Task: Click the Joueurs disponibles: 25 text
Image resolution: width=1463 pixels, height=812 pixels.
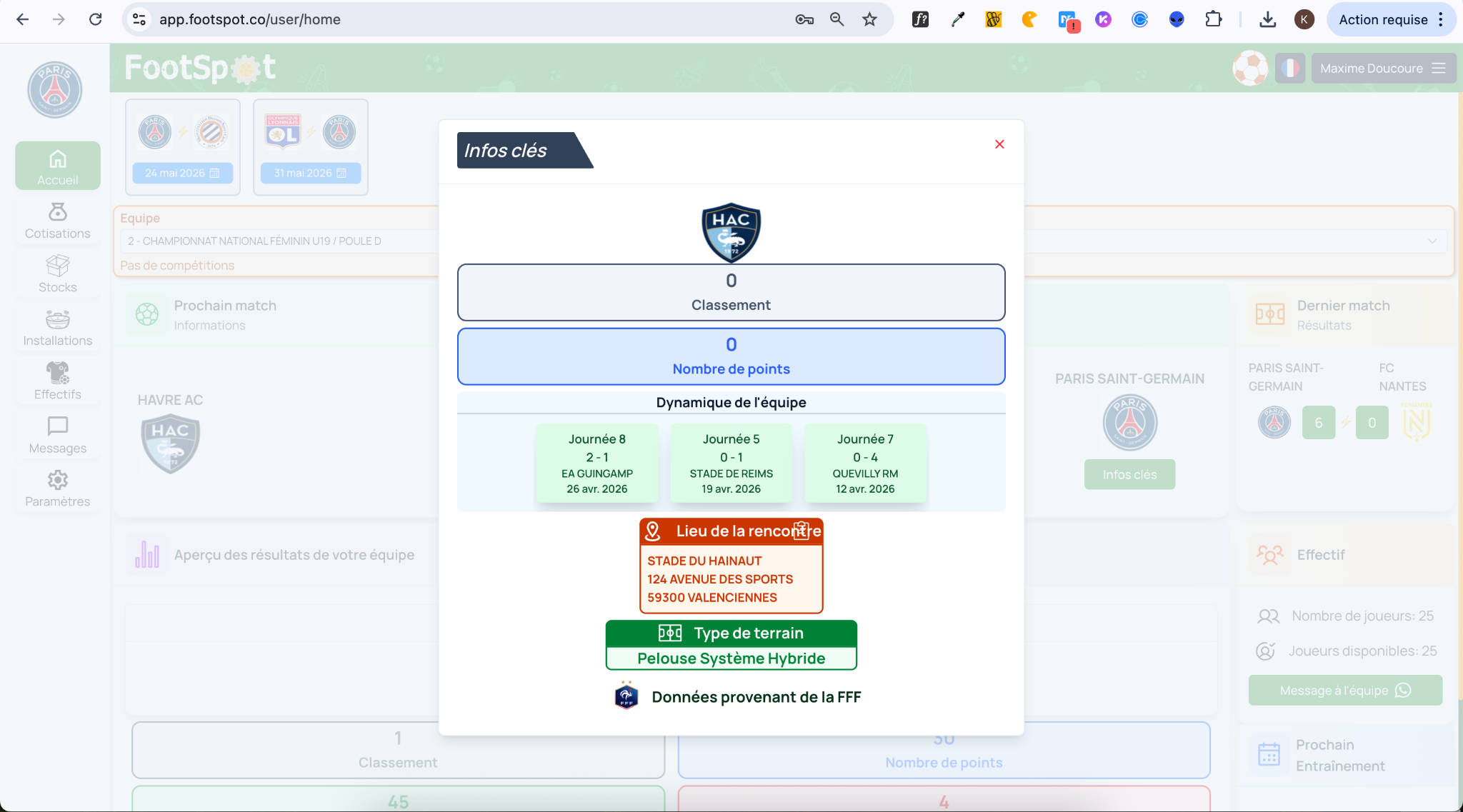Action: [1362, 651]
